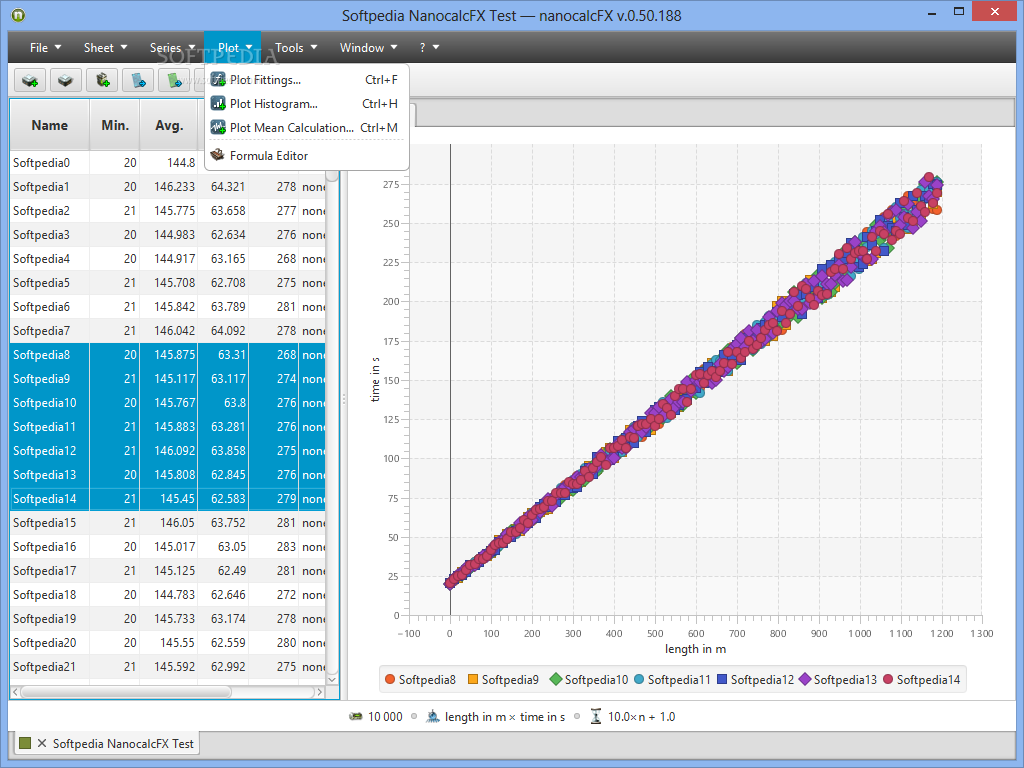Viewport: 1024px width, 768px height.
Task: Click the 10.0×n + 1.0 formula text
Action: (x=641, y=716)
